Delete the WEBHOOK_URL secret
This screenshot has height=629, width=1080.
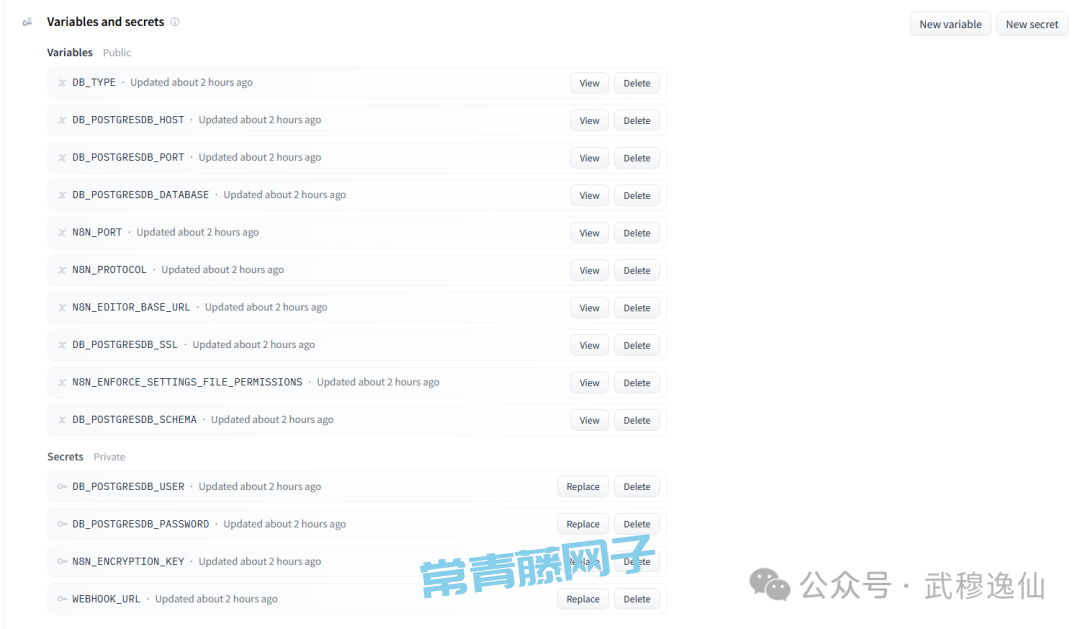pos(637,599)
